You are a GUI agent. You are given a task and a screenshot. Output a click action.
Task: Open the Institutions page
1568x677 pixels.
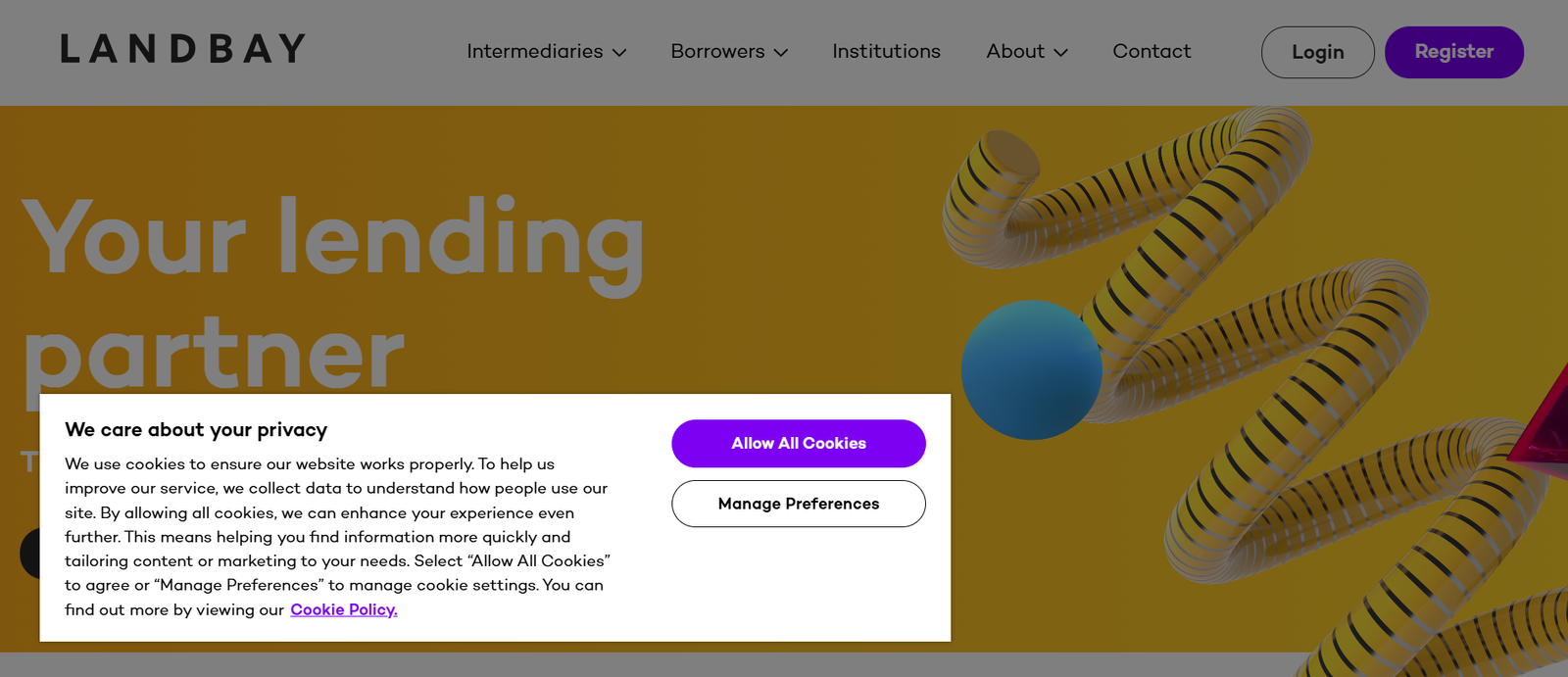(886, 51)
